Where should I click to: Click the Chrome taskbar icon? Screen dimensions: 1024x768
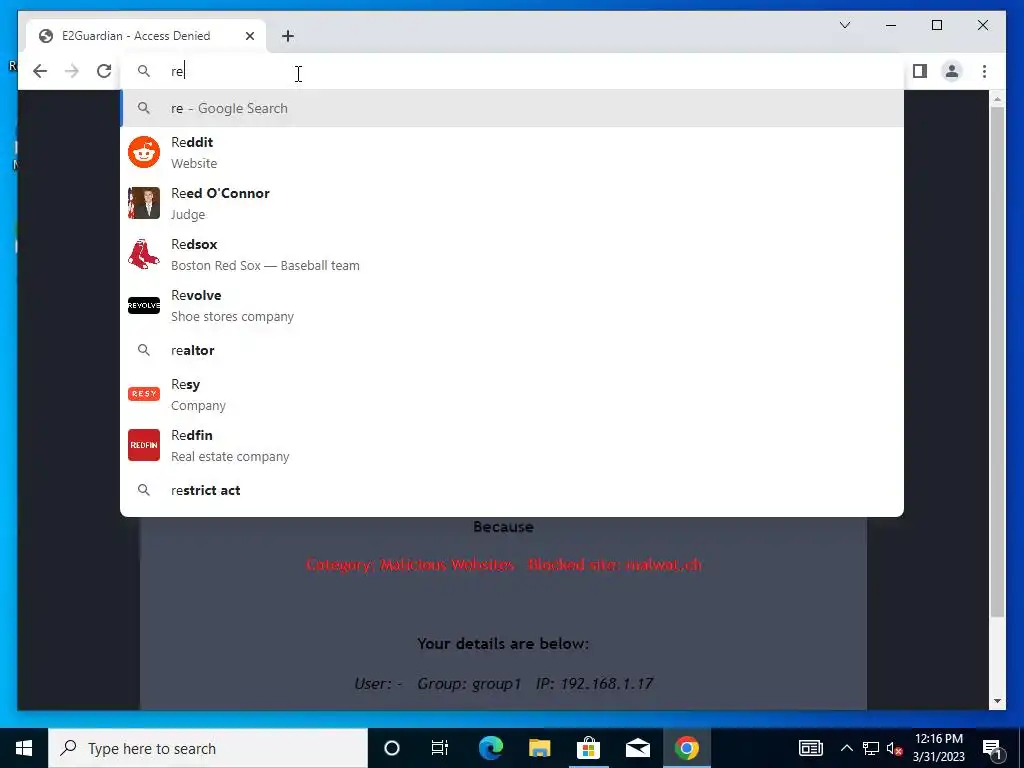(x=686, y=748)
